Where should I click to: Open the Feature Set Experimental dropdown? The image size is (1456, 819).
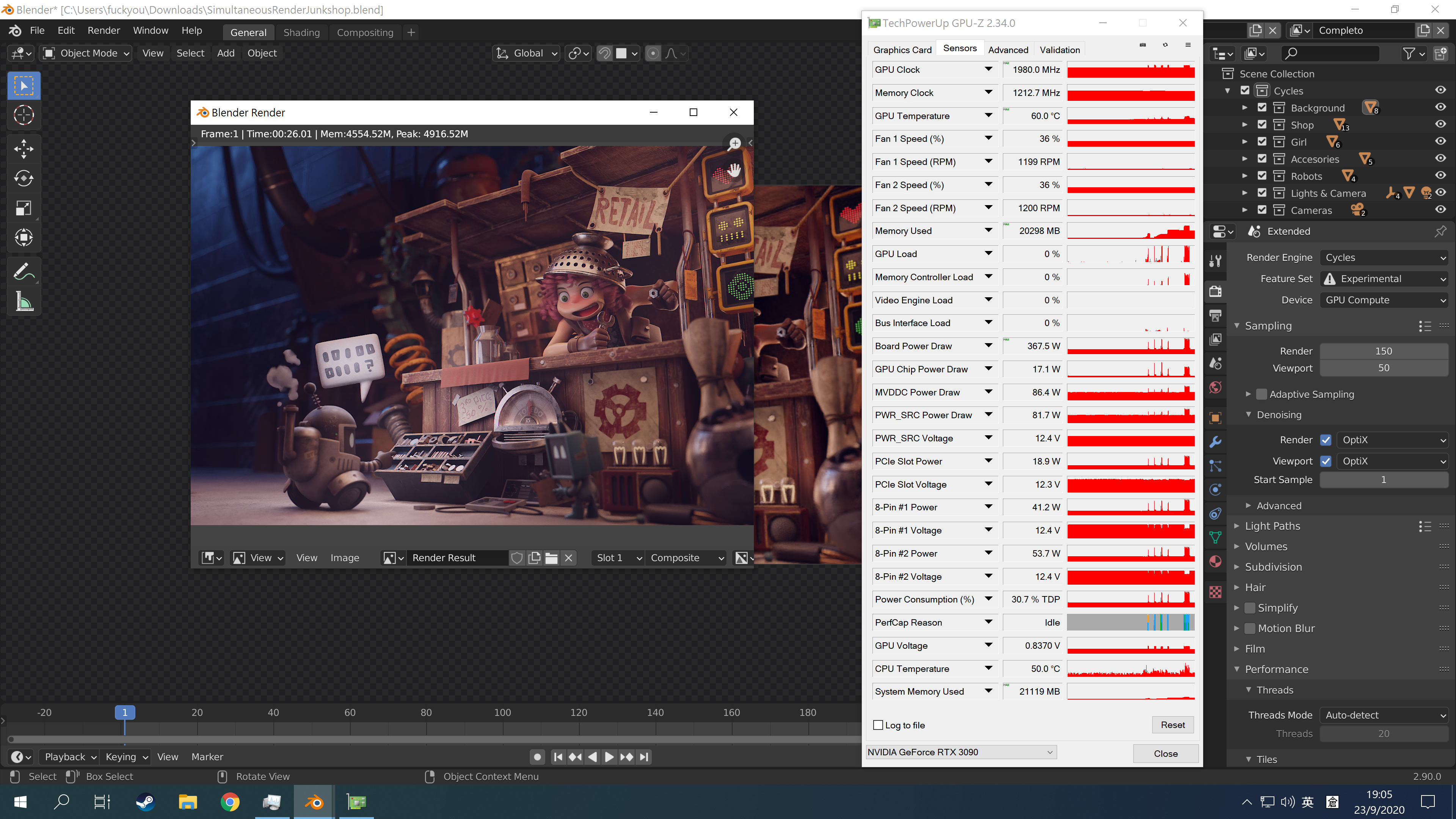(x=1384, y=279)
